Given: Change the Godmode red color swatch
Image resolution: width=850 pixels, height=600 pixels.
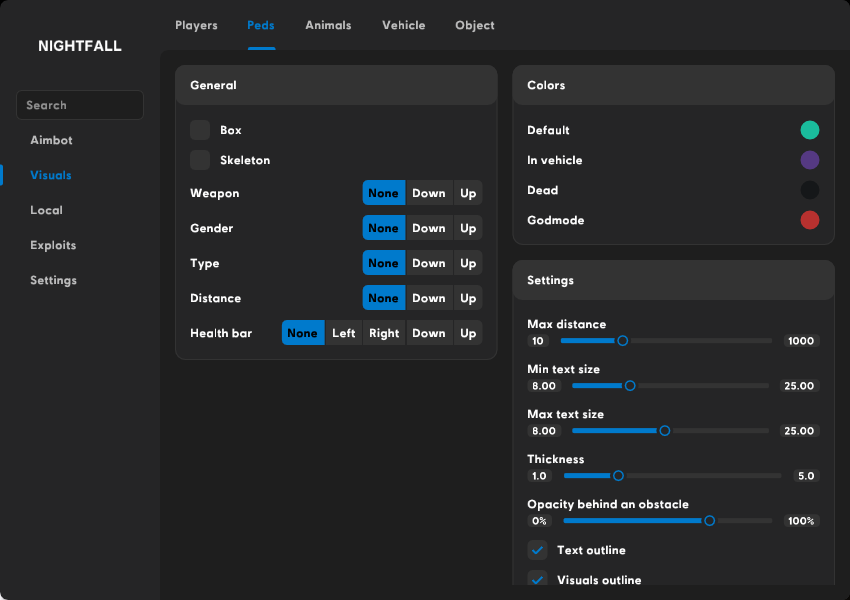Looking at the screenshot, I should [x=810, y=220].
